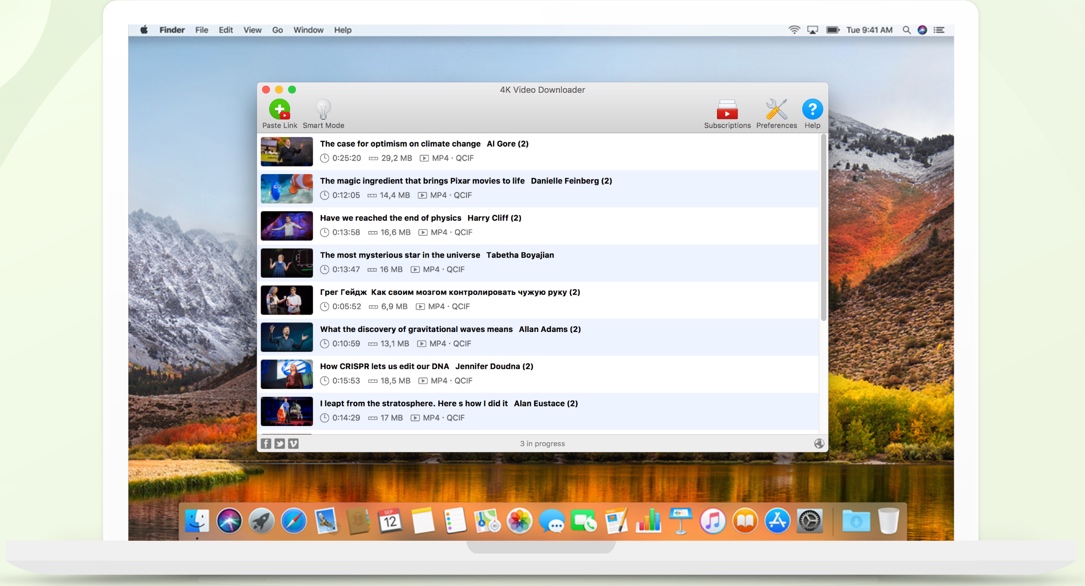Click the download list vertical scrollbar
Viewport: 1085px width, 586px height.
(823, 228)
